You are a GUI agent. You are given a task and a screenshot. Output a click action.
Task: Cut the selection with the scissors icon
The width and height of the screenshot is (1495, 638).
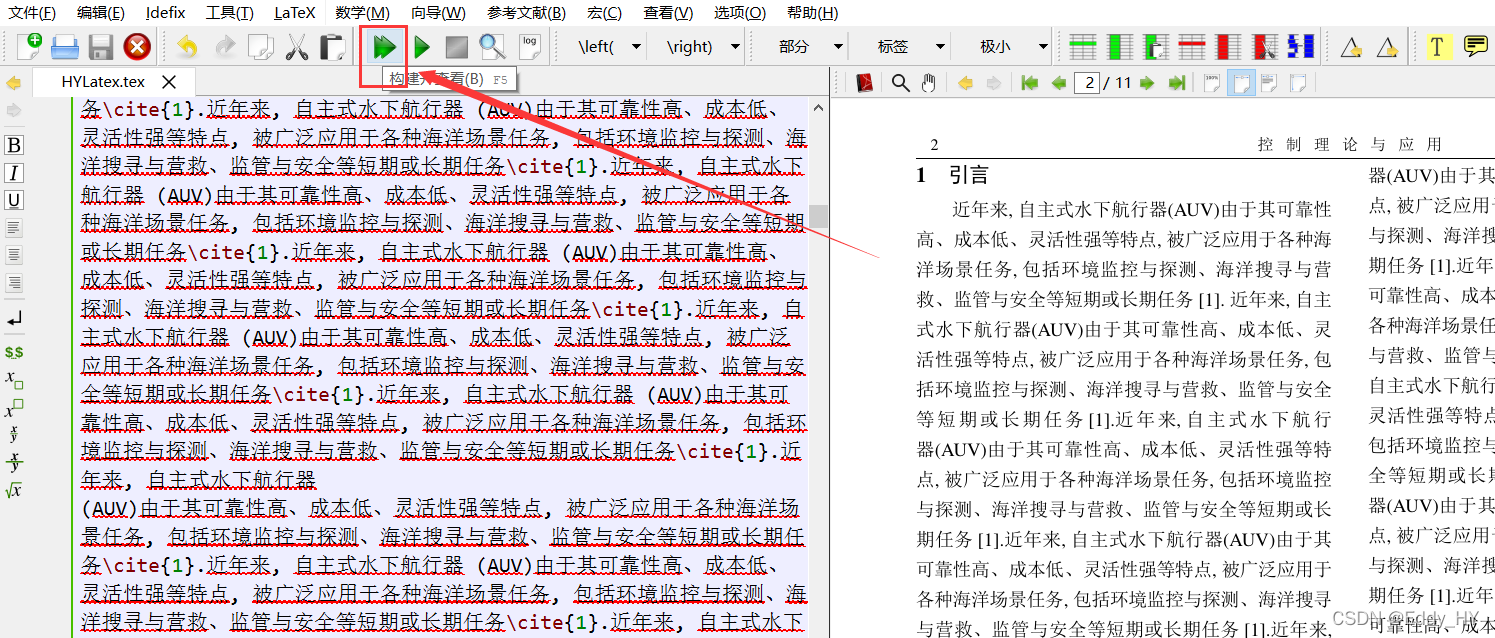click(x=297, y=46)
